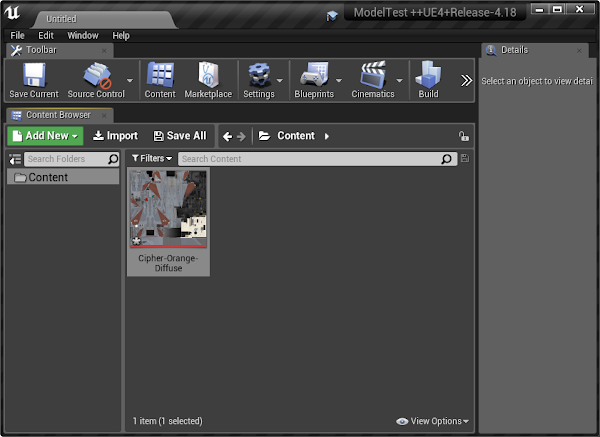Click the Content Browser tab grid icon
600x437 pixels.
tap(16, 116)
